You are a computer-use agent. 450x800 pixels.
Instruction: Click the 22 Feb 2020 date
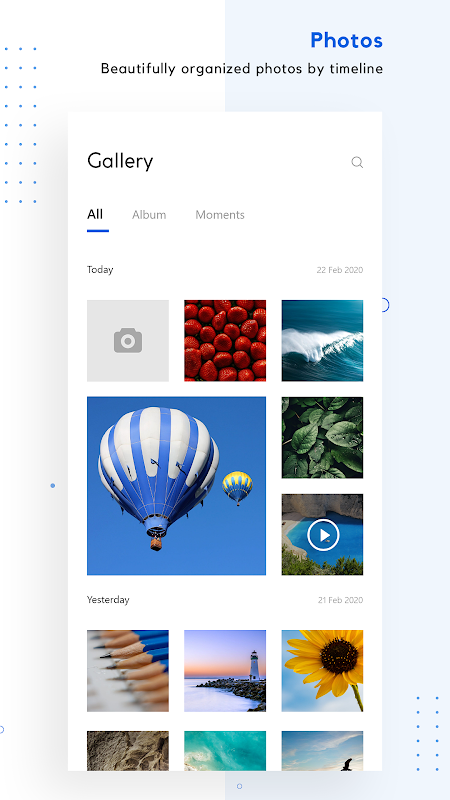point(340,270)
